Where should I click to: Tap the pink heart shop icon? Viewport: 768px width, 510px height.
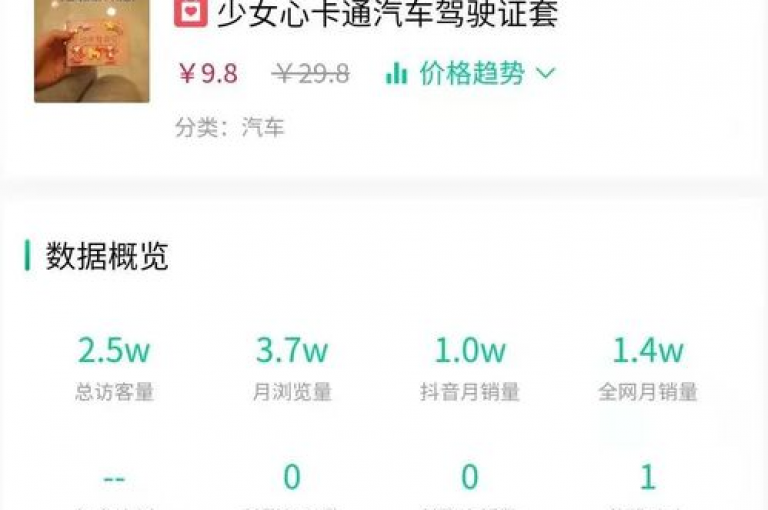pos(191,13)
